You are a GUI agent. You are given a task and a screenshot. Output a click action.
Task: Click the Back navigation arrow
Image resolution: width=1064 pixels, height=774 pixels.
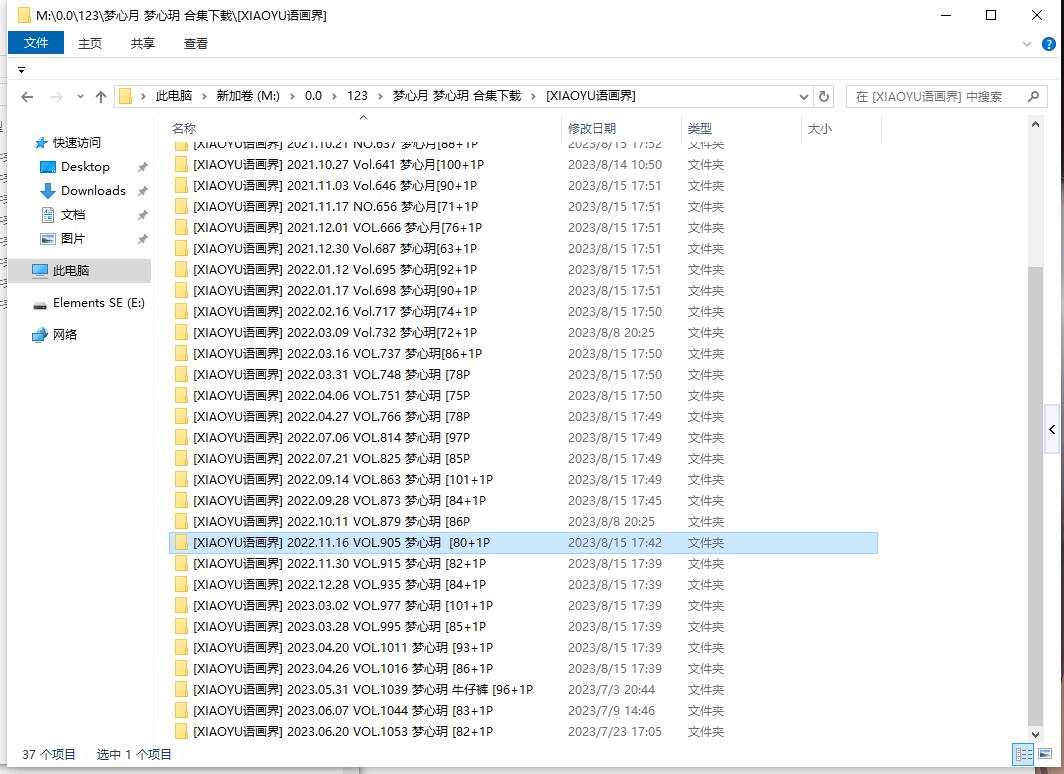tap(27, 97)
